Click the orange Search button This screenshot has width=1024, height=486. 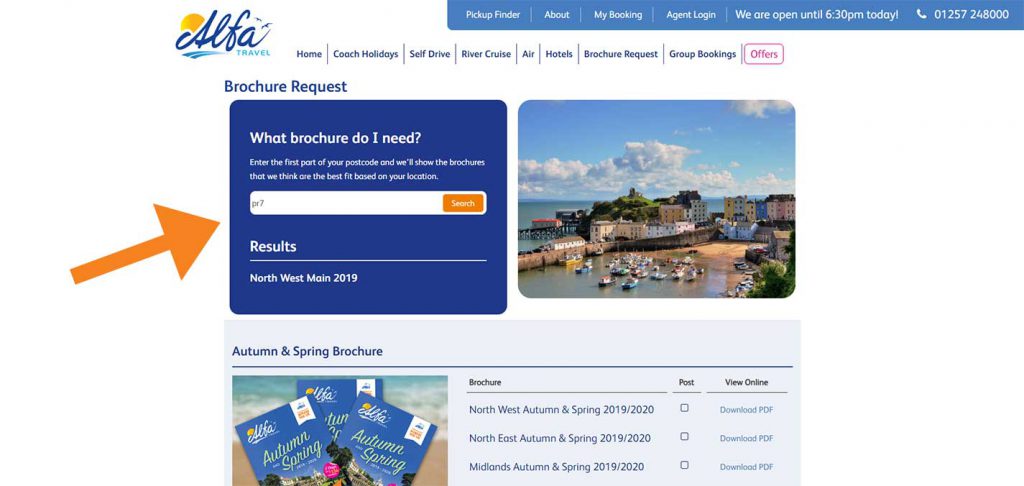[x=463, y=203]
